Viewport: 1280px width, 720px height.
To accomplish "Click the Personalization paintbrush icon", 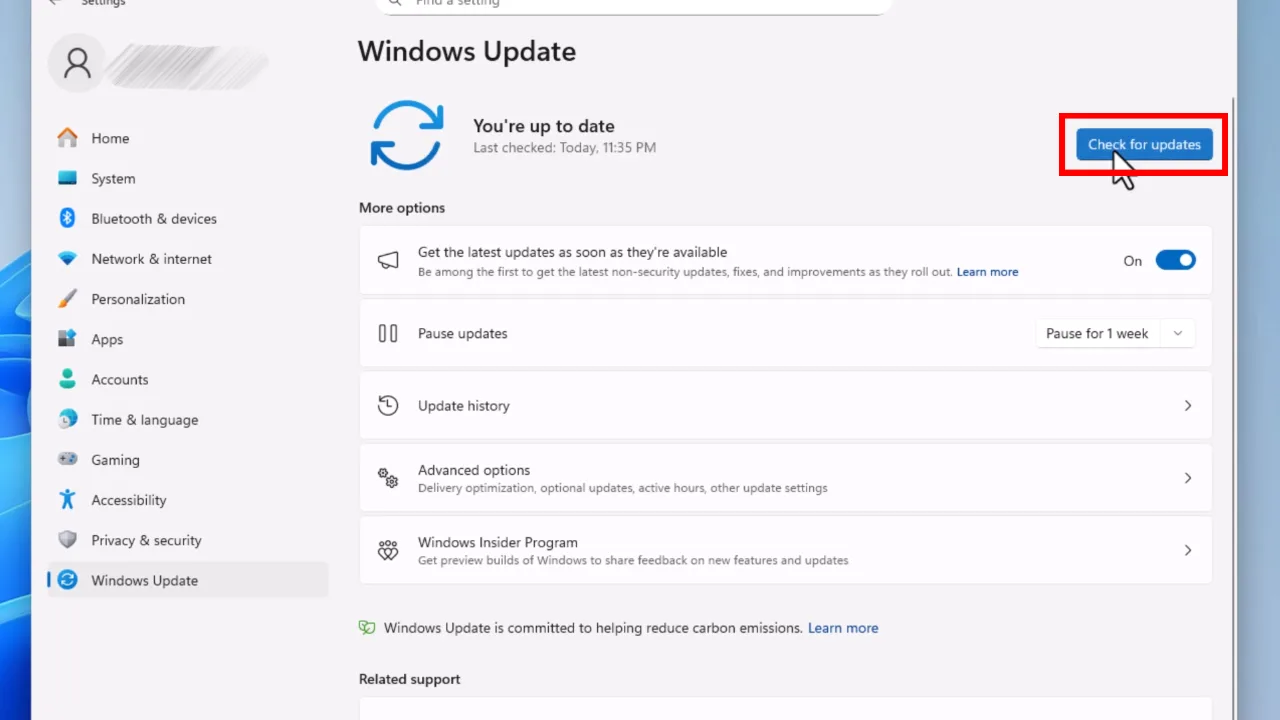I will click(67, 298).
